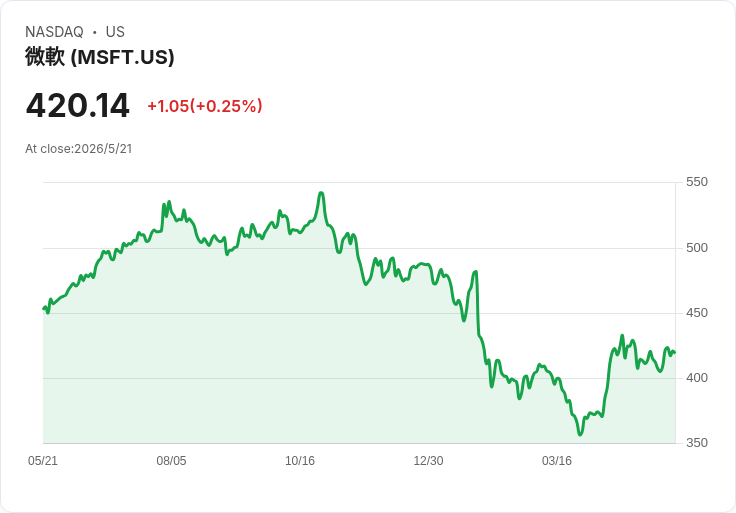Viewport: 736px width, 513px height.
Task: Click the 微軟 (MSFT.US) stock title
Action: coord(100,57)
